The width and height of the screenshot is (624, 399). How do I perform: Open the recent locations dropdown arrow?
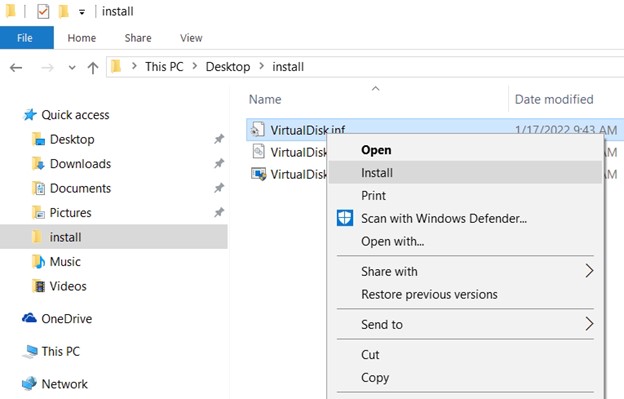tap(72, 68)
